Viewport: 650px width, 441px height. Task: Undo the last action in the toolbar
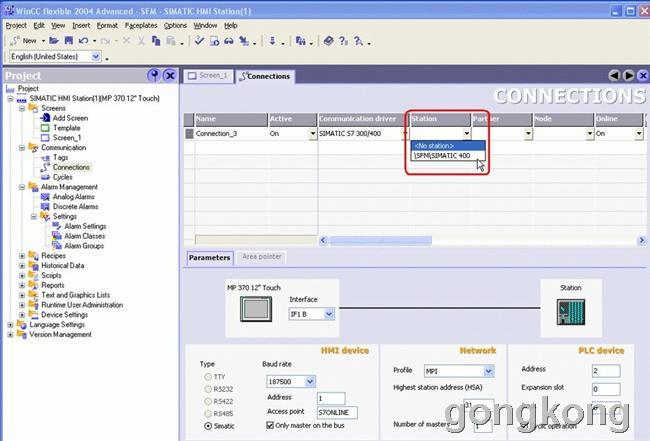point(83,41)
